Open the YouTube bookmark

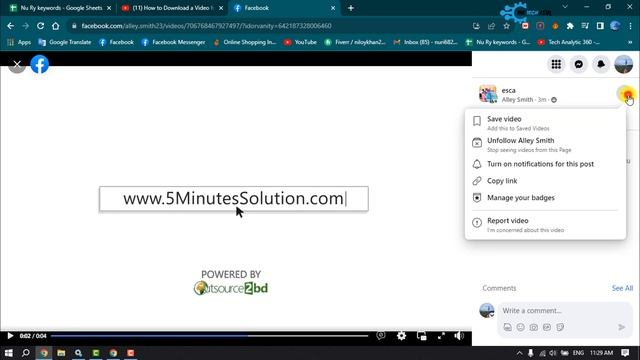tap(300, 42)
